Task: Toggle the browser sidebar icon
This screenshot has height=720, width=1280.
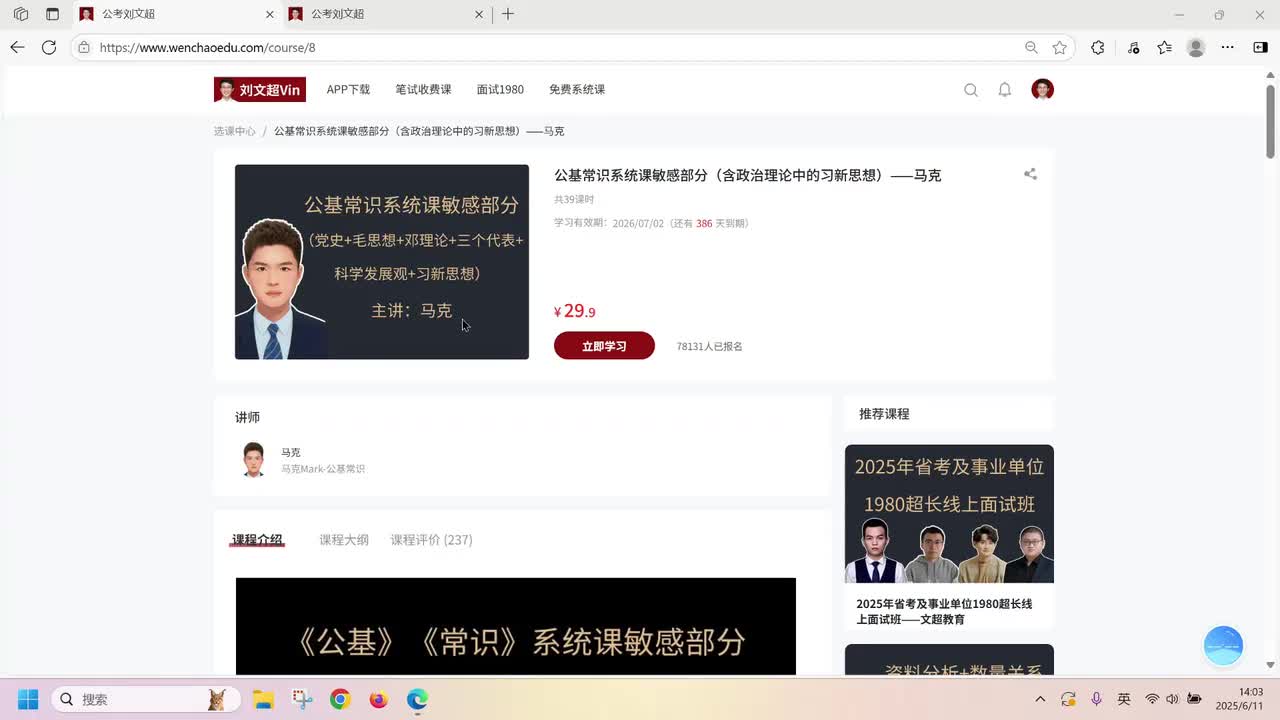Action: click(1260, 47)
